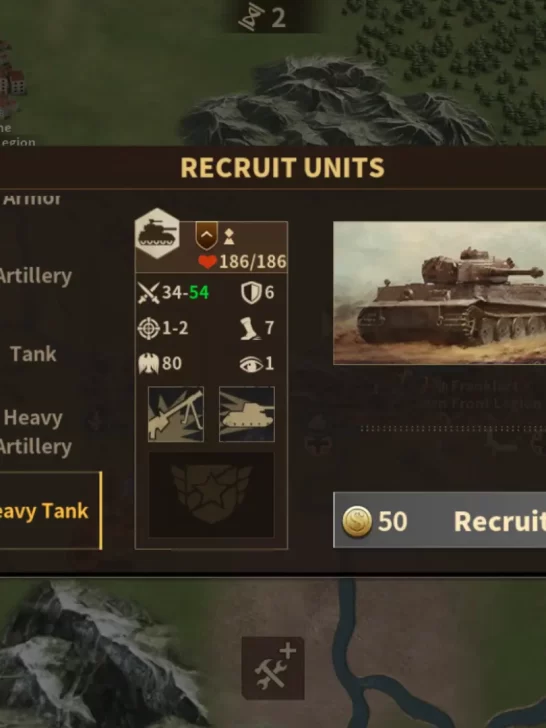Tap the gold coin cost icon
Image resolution: width=546 pixels, height=728 pixels.
pyautogui.click(x=357, y=521)
